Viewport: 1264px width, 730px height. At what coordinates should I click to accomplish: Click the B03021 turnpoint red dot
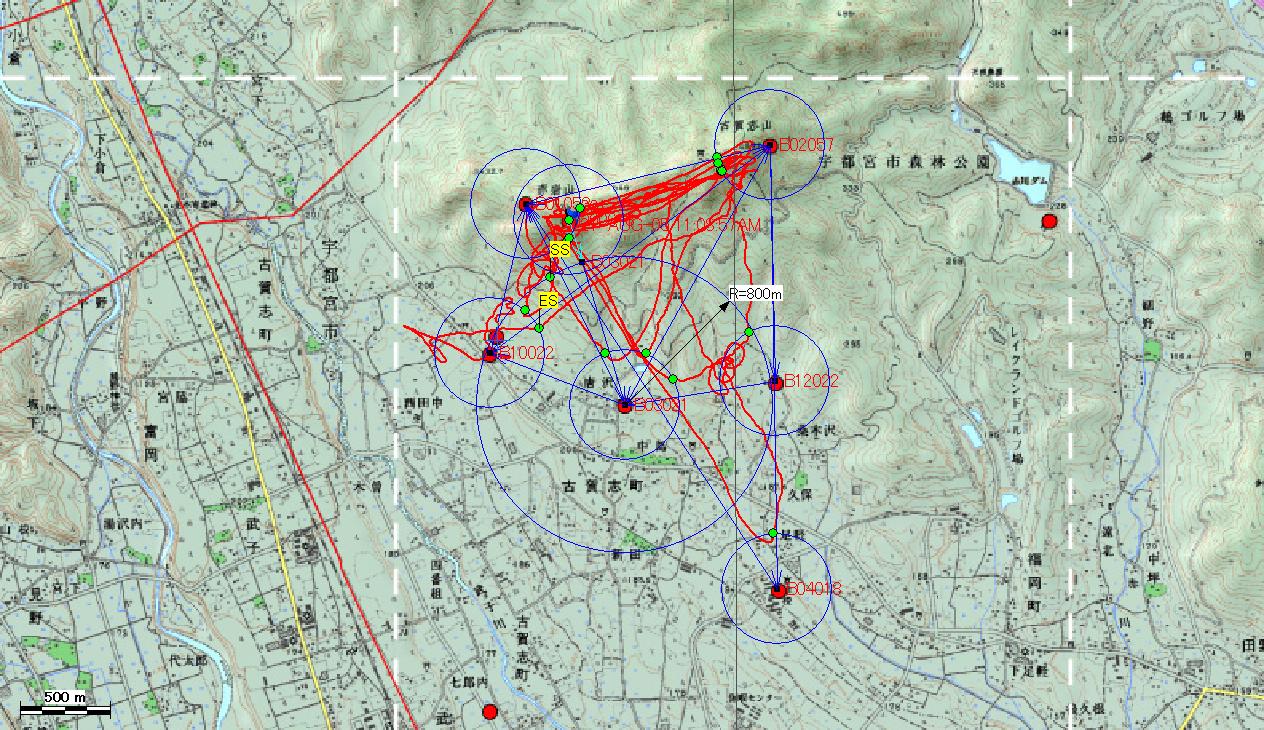pos(625,406)
